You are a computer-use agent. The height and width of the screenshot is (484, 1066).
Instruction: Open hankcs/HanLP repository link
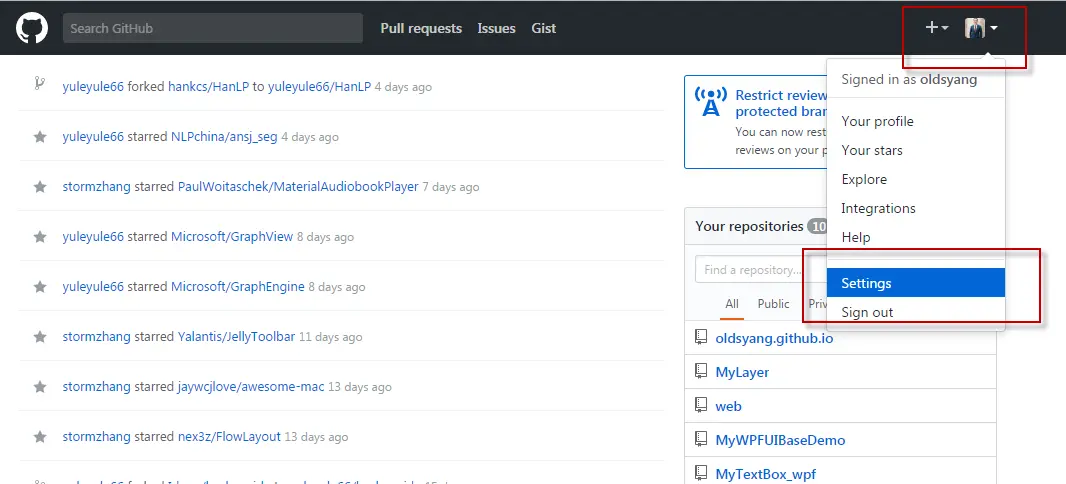(209, 86)
